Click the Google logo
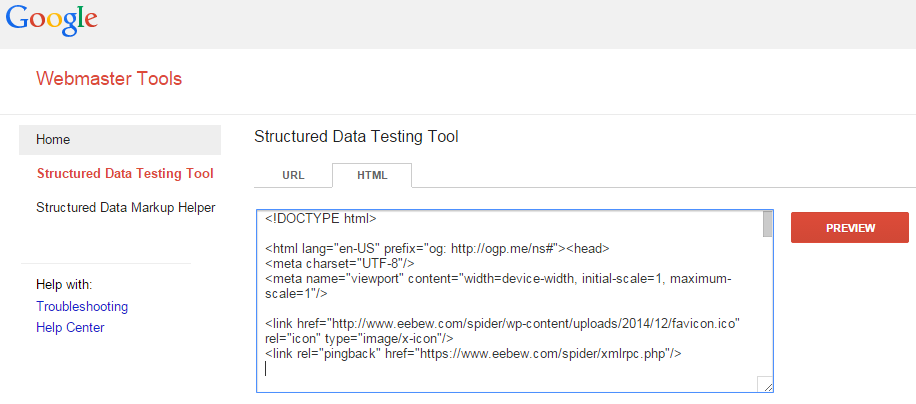The width and height of the screenshot is (916, 404). (51, 22)
